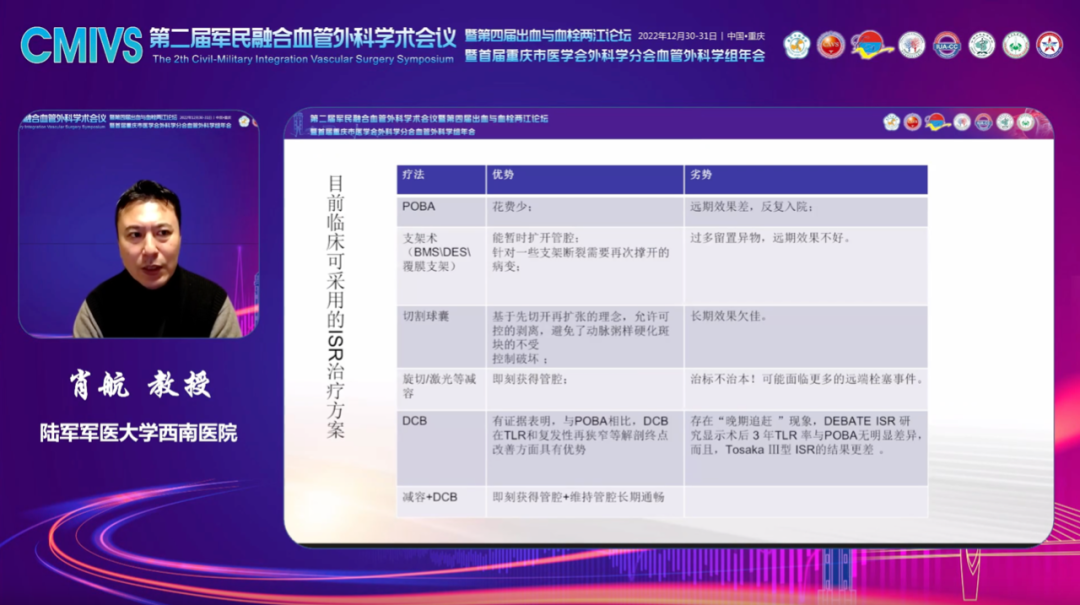This screenshot has height=605, width=1080.
Task: Click the 能暂时扩开管腔 cell
Action: [585, 266]
